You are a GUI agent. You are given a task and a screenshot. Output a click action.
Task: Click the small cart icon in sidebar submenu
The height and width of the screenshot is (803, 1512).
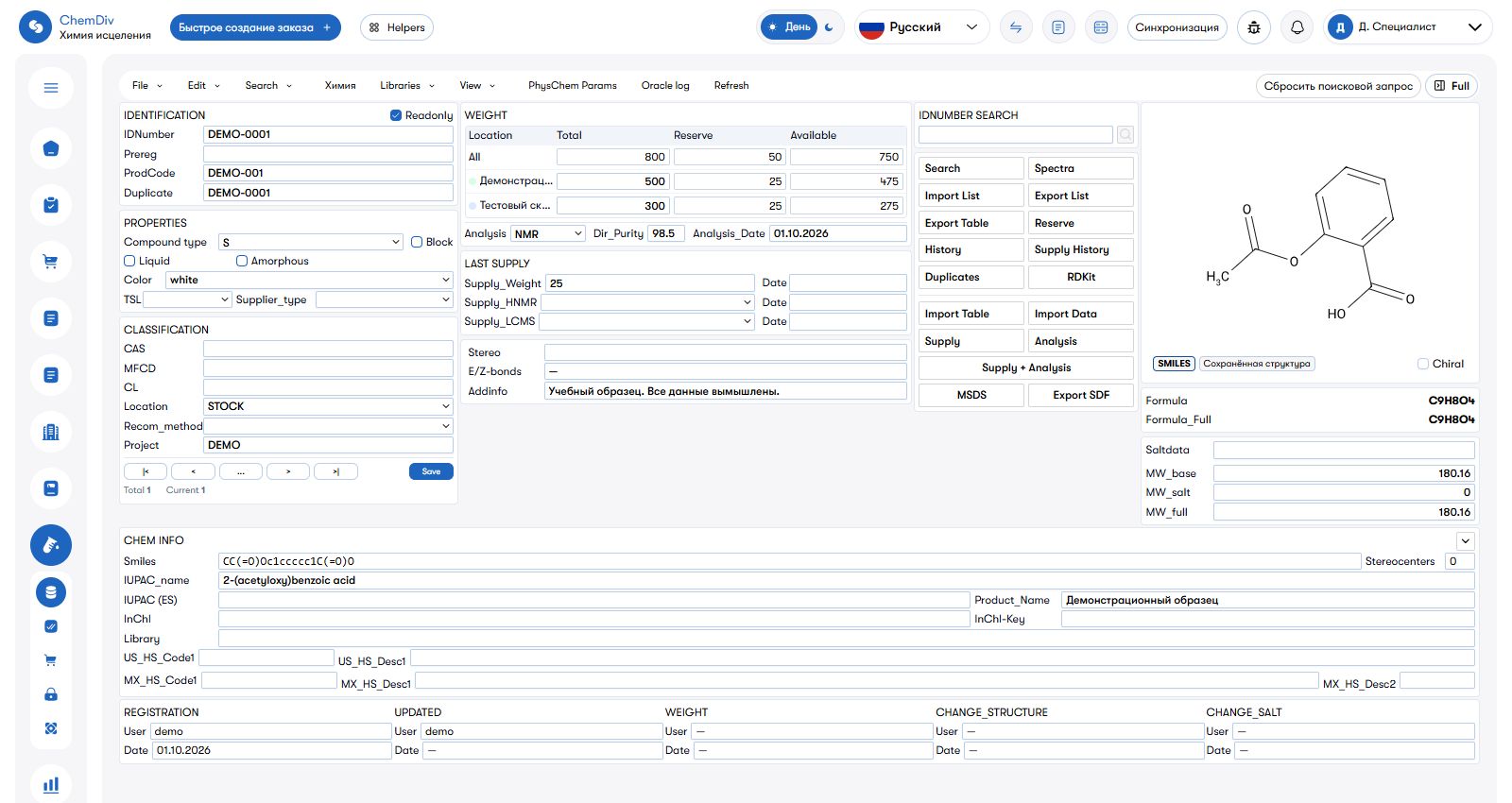tap(51, 660)
